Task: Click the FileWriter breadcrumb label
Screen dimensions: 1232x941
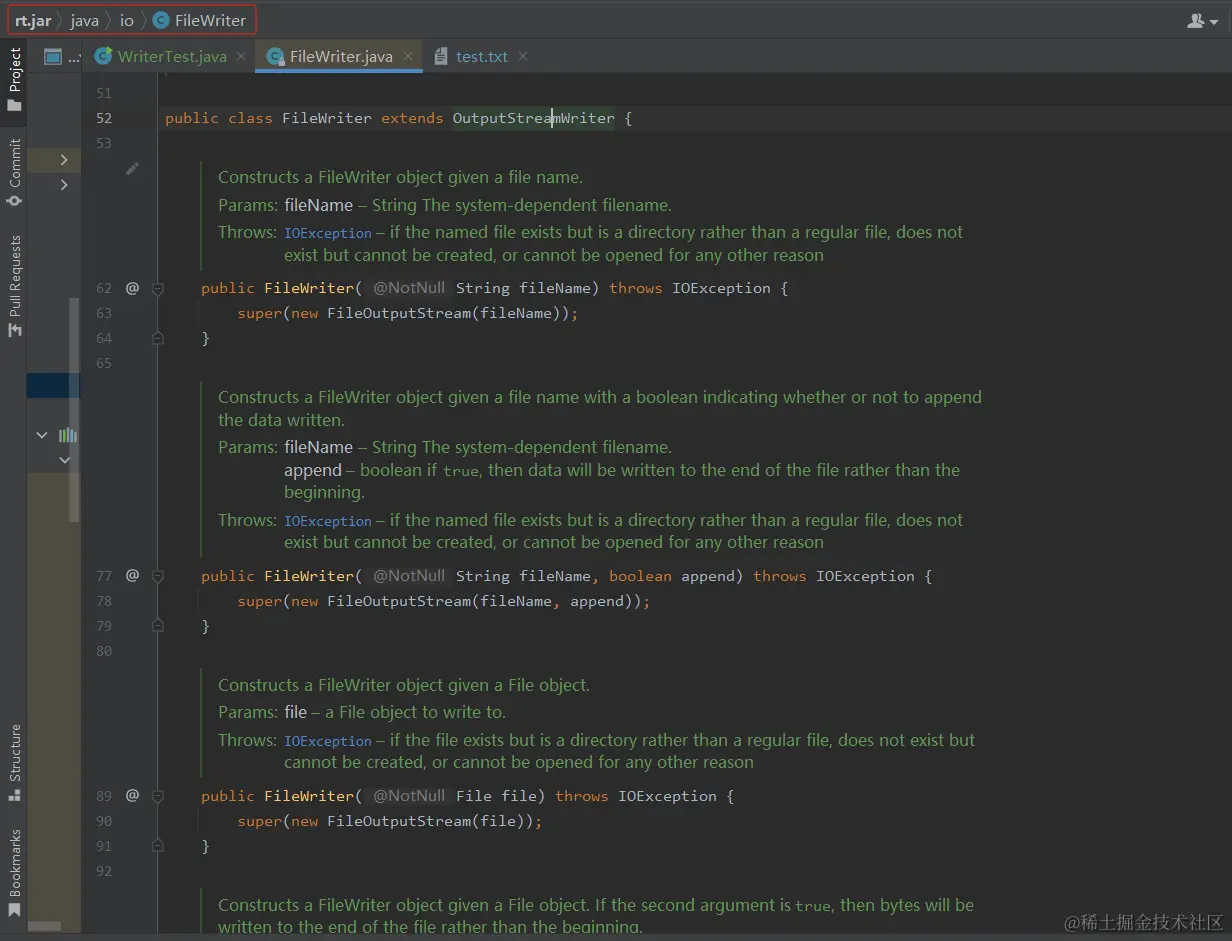Action: pos(210,20)
